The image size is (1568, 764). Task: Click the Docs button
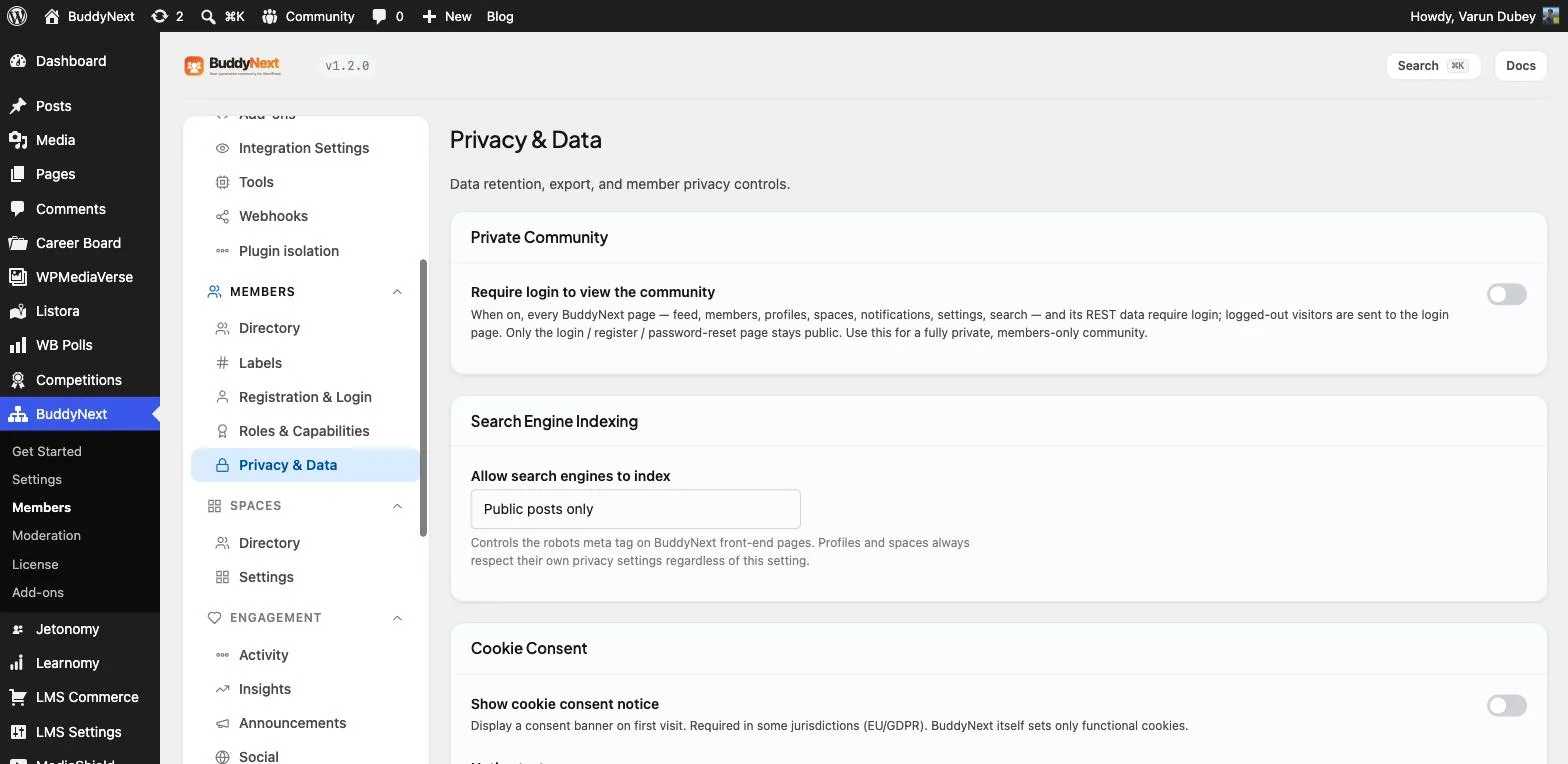[1520, 66]
